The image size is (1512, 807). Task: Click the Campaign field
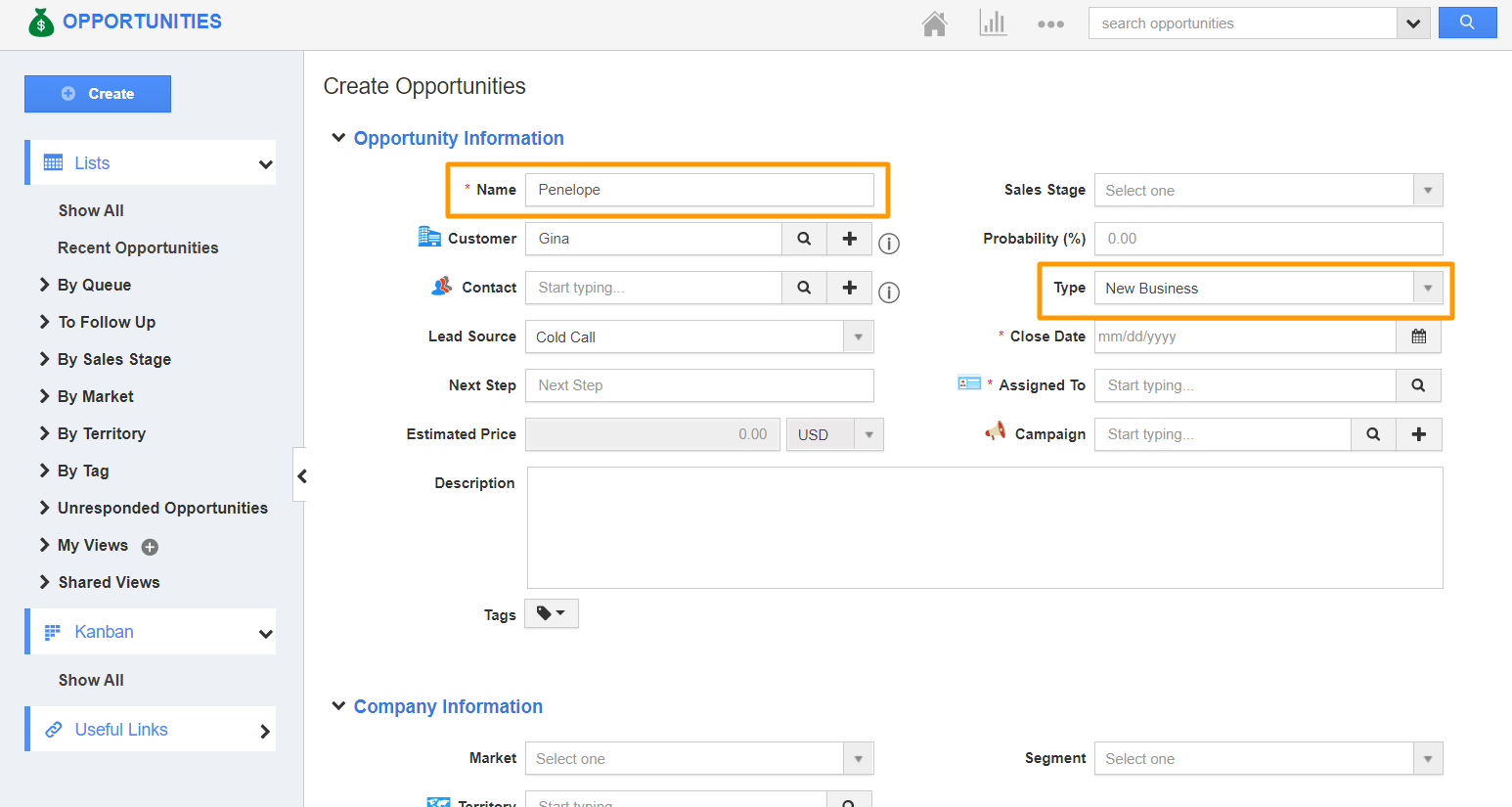1223,434
